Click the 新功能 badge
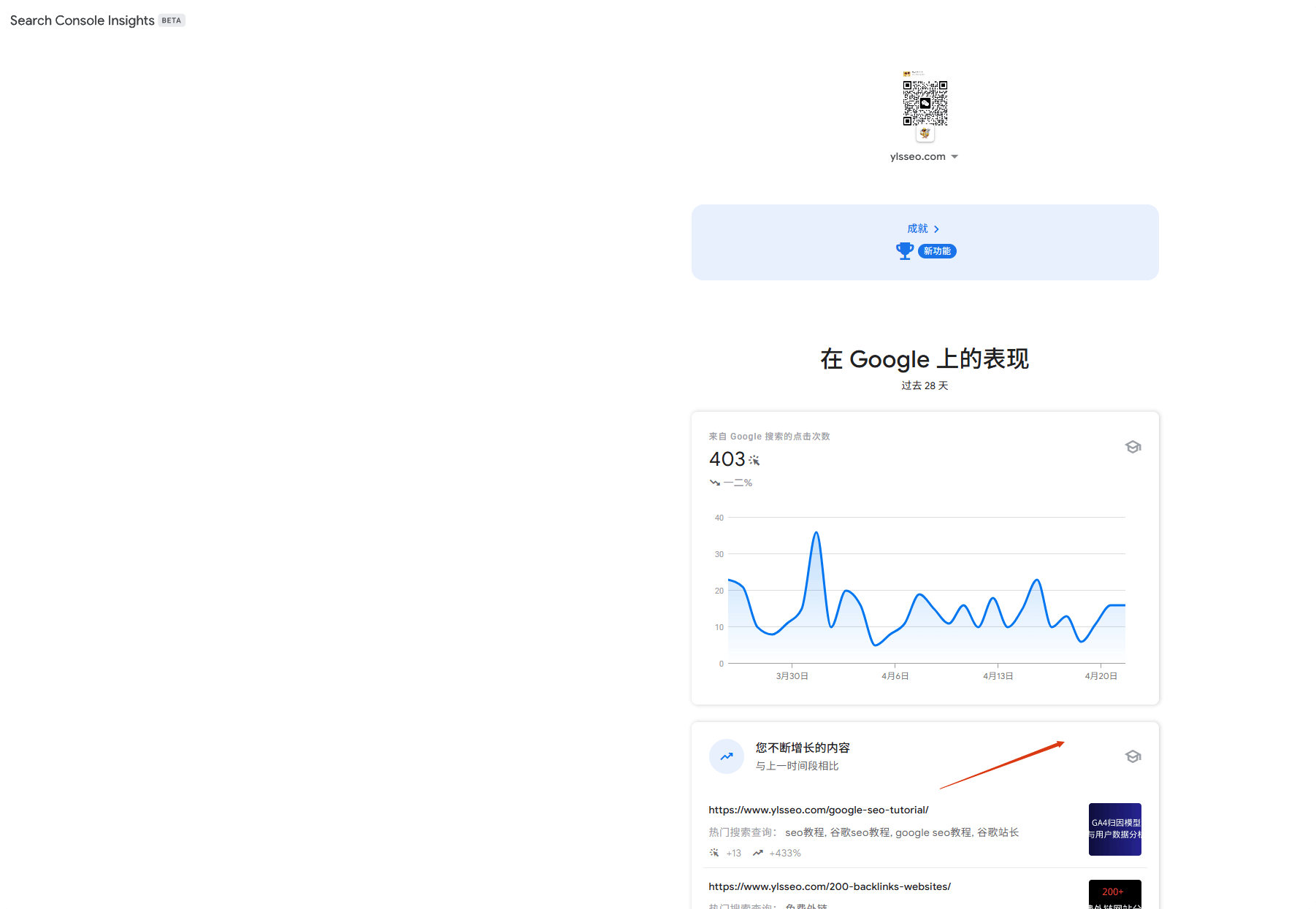 tap(937, 251)
